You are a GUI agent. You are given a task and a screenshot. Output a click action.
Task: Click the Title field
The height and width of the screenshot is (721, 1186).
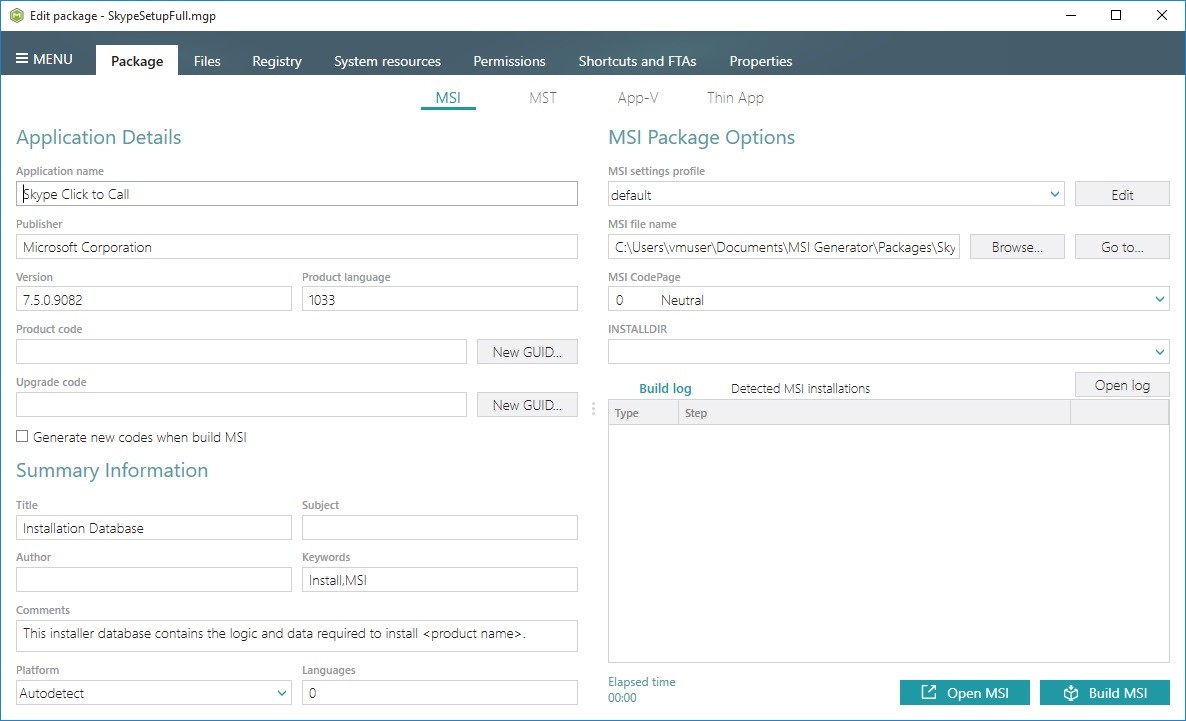coord(154,527)
